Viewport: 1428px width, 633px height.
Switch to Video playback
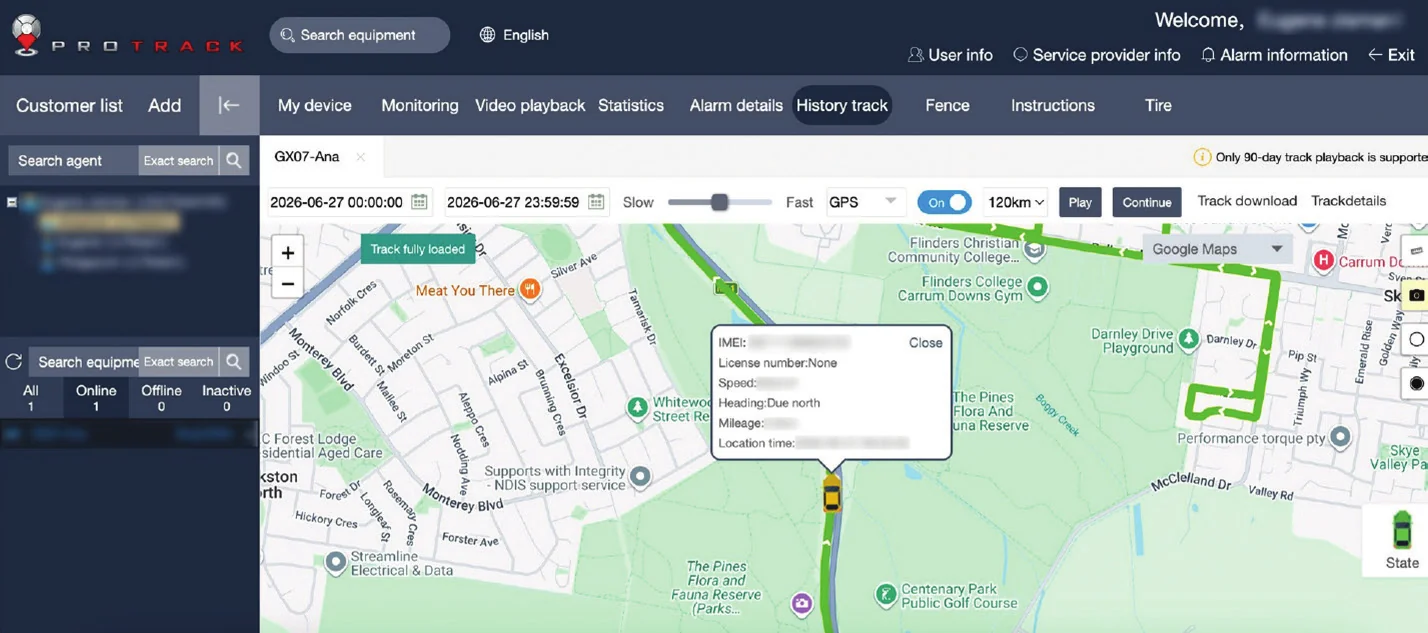pos(530,105)
